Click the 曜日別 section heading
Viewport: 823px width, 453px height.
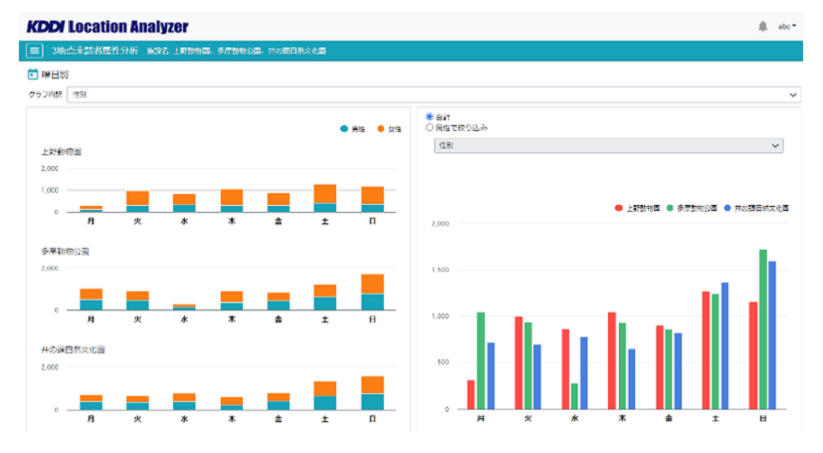click(55, 74)
